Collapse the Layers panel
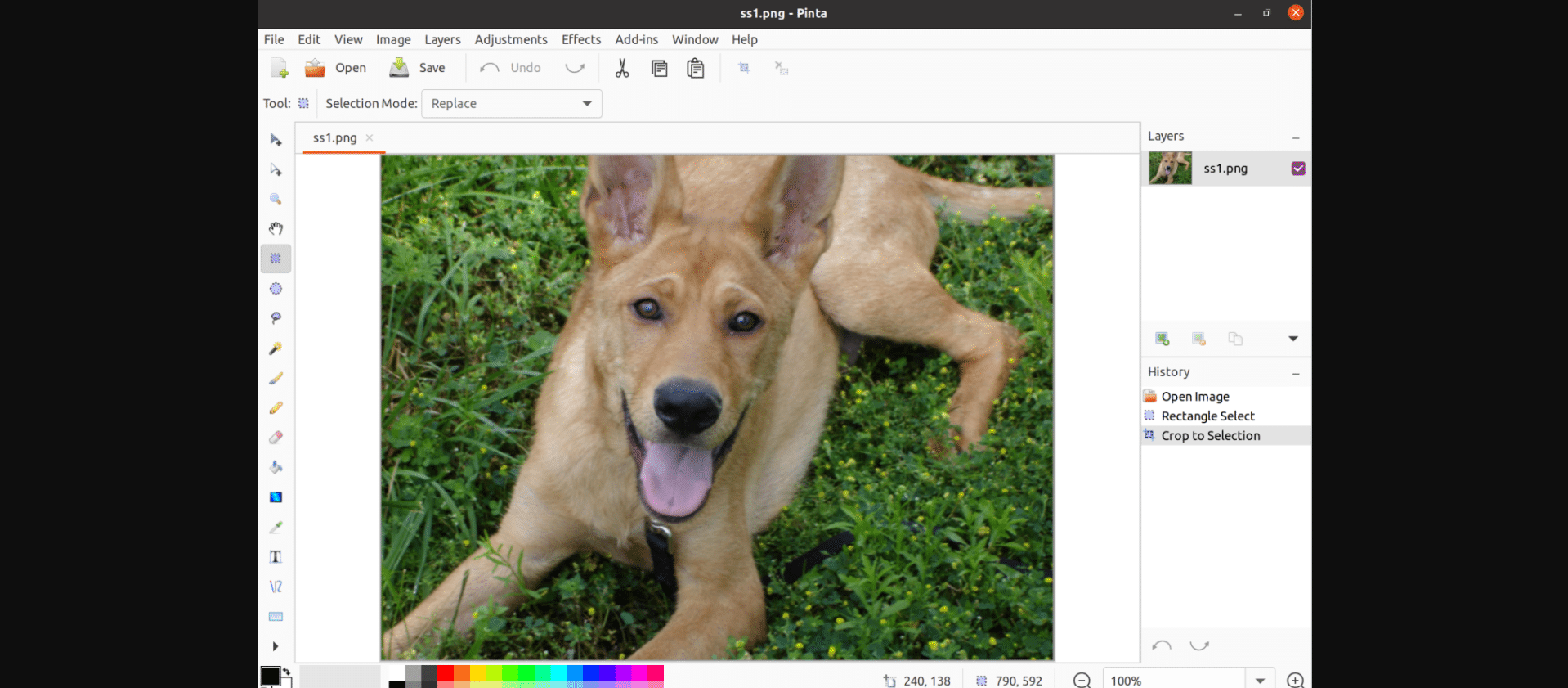The image size is (1568, 688). click(x=1296, y=137)
